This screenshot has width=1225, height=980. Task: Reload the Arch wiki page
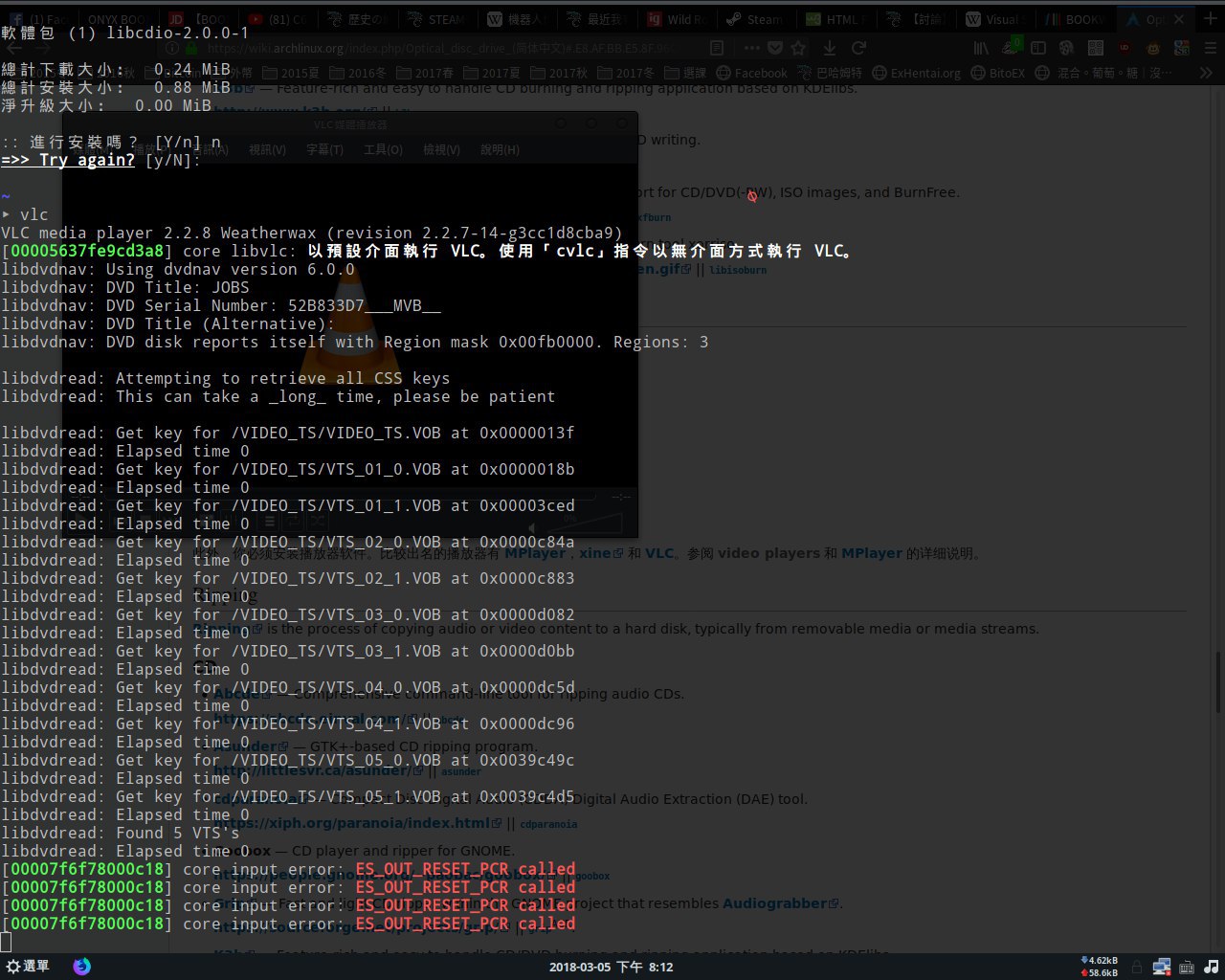[858, 47]
